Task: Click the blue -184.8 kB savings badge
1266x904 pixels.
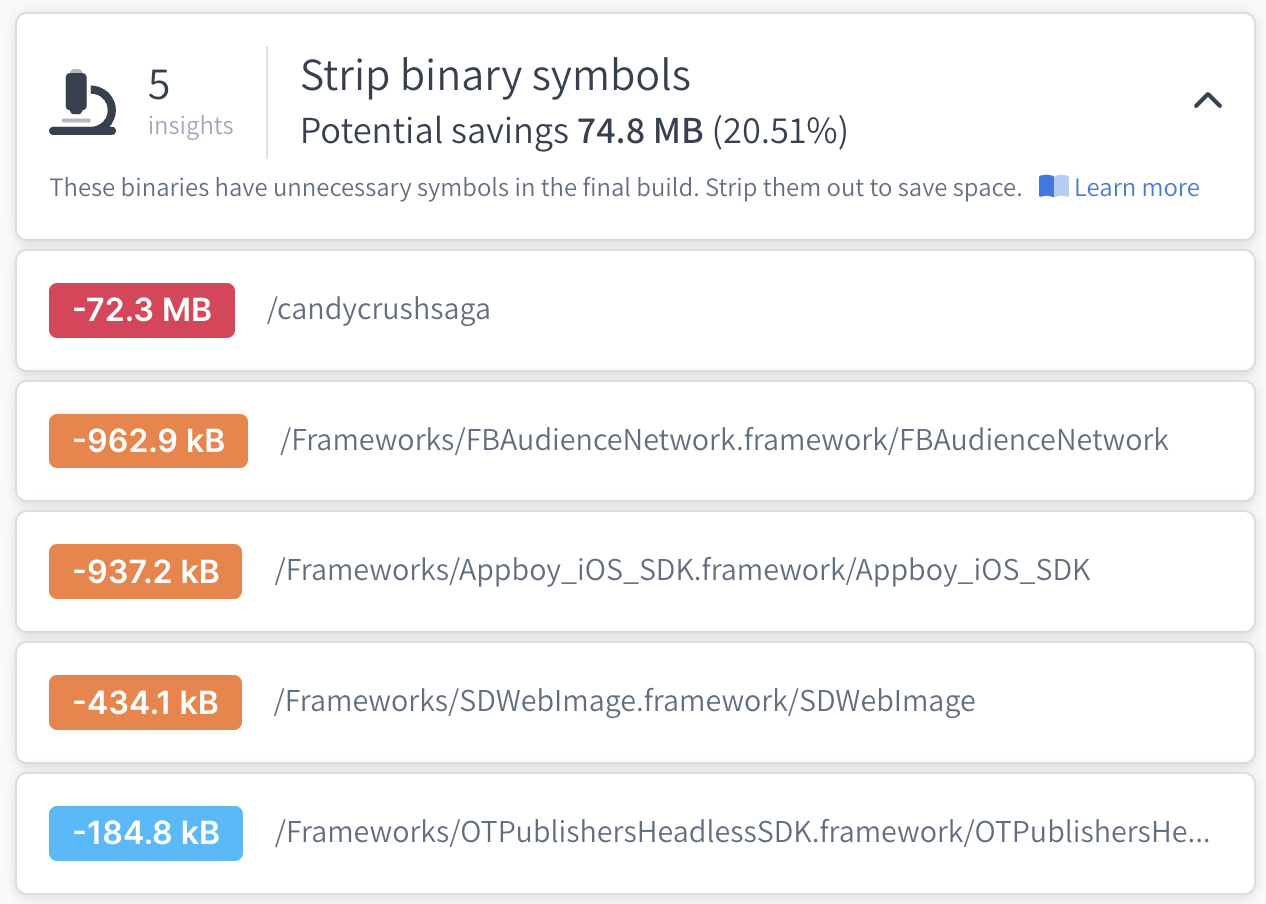Action: [x=145, y=833]
